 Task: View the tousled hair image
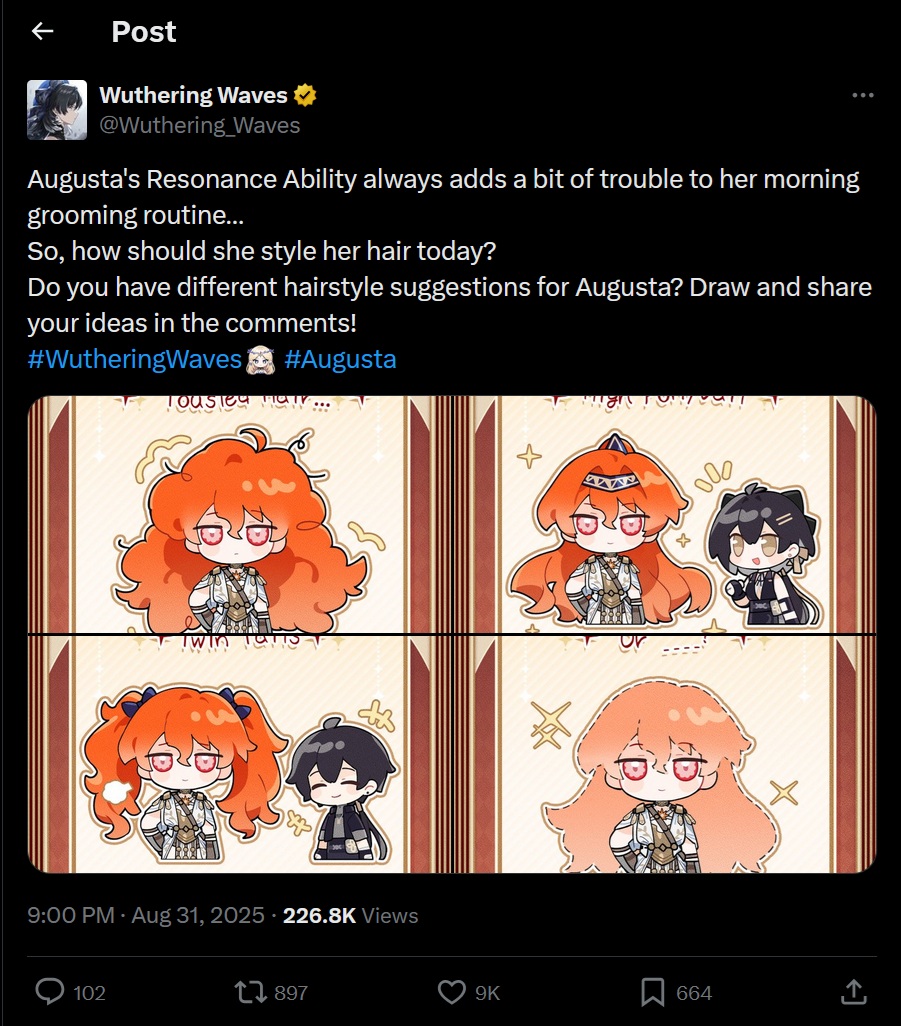point(239,514)
